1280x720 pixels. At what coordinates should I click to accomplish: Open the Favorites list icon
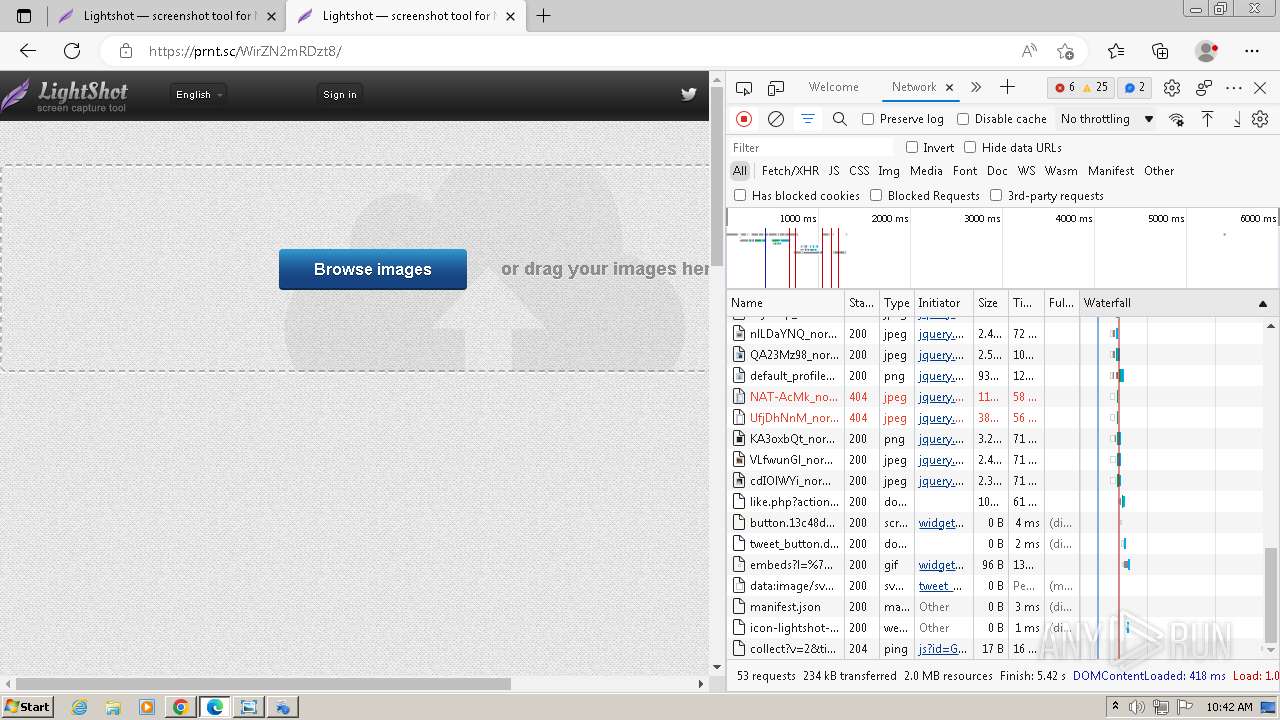pyautogui.click(x=1116, y=51)
